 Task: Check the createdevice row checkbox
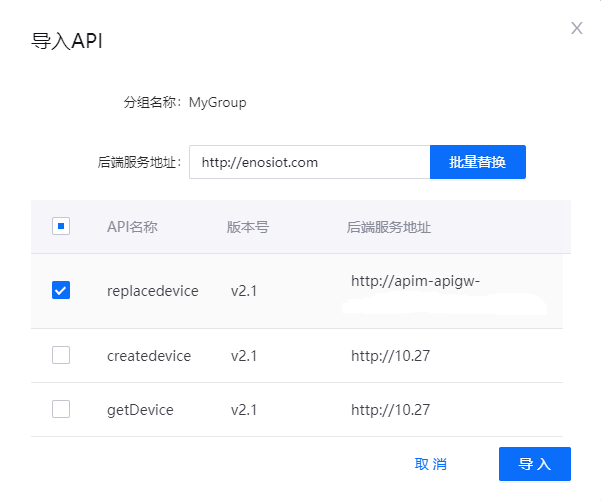pos(61,355)
